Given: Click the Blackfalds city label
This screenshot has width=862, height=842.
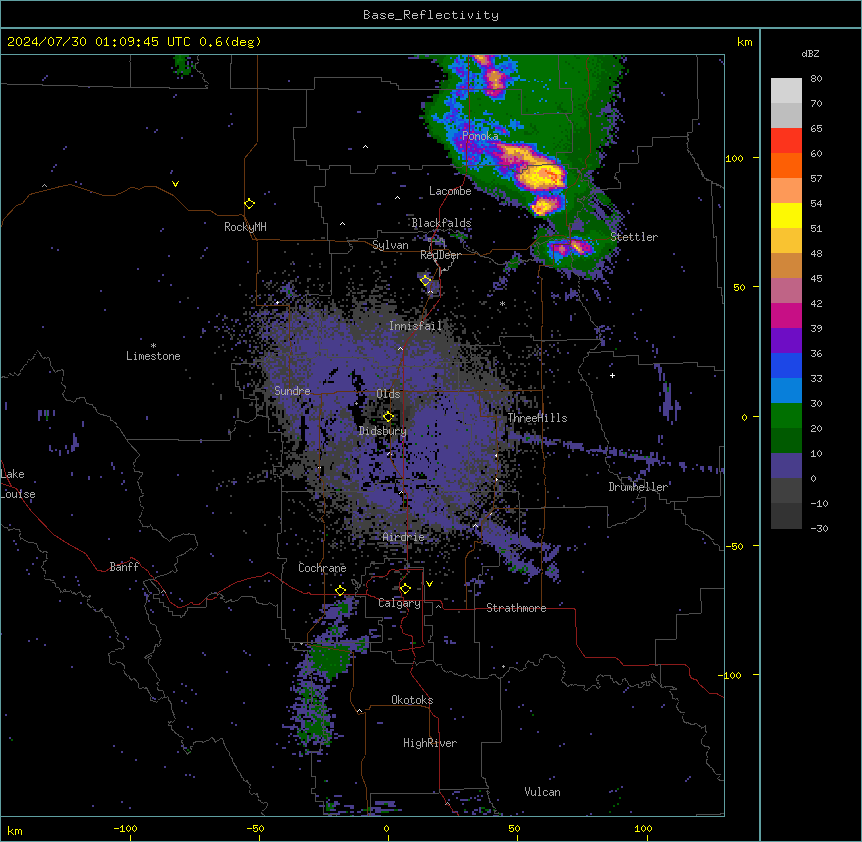Looking at the screenshot, I should pyautogui.click(x=441, y=223).
